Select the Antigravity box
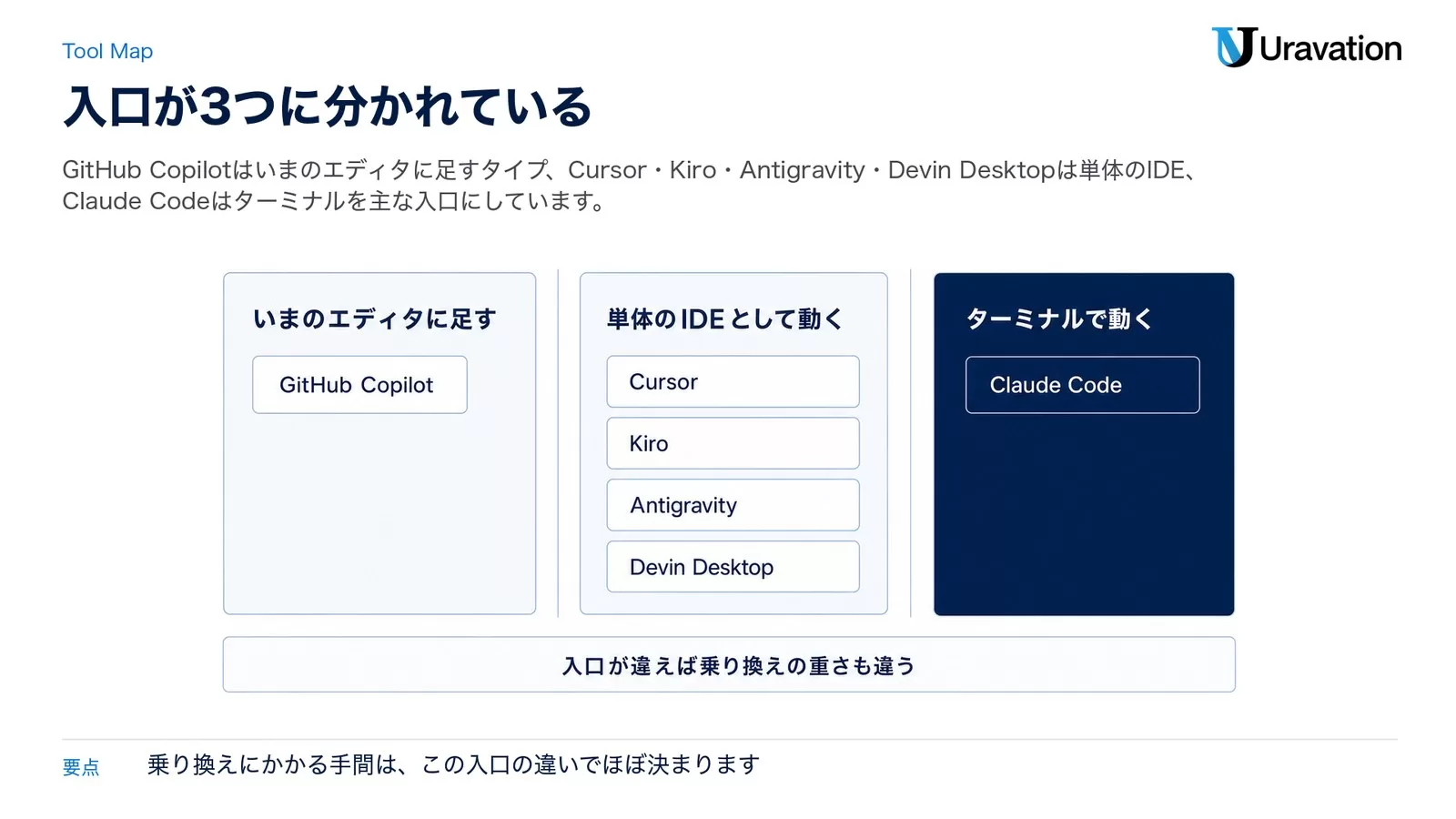Viewport: 1456px width, 819px height. pos(733,505)
